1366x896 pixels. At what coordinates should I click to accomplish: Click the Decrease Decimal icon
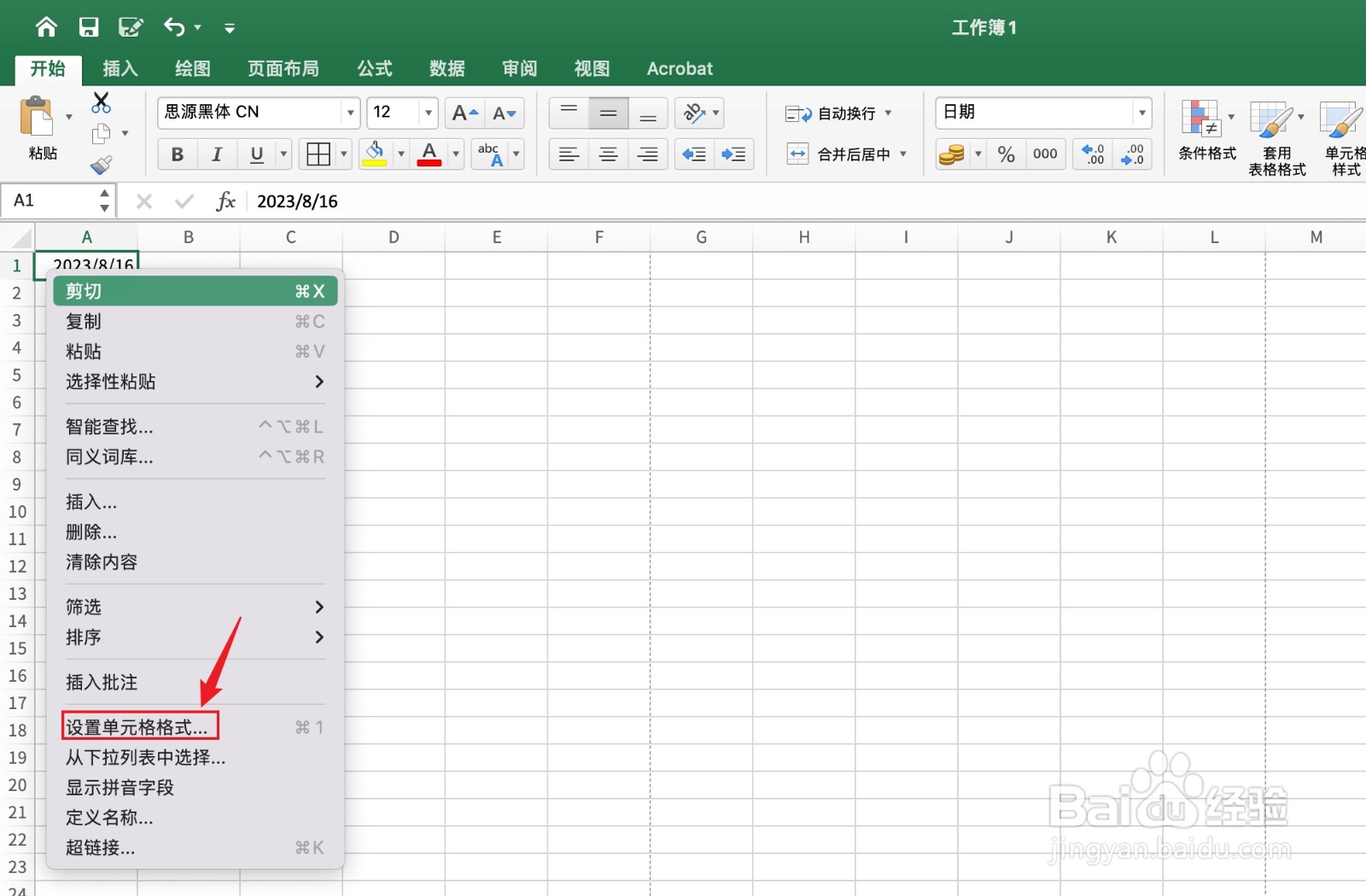click(1133, 154)
